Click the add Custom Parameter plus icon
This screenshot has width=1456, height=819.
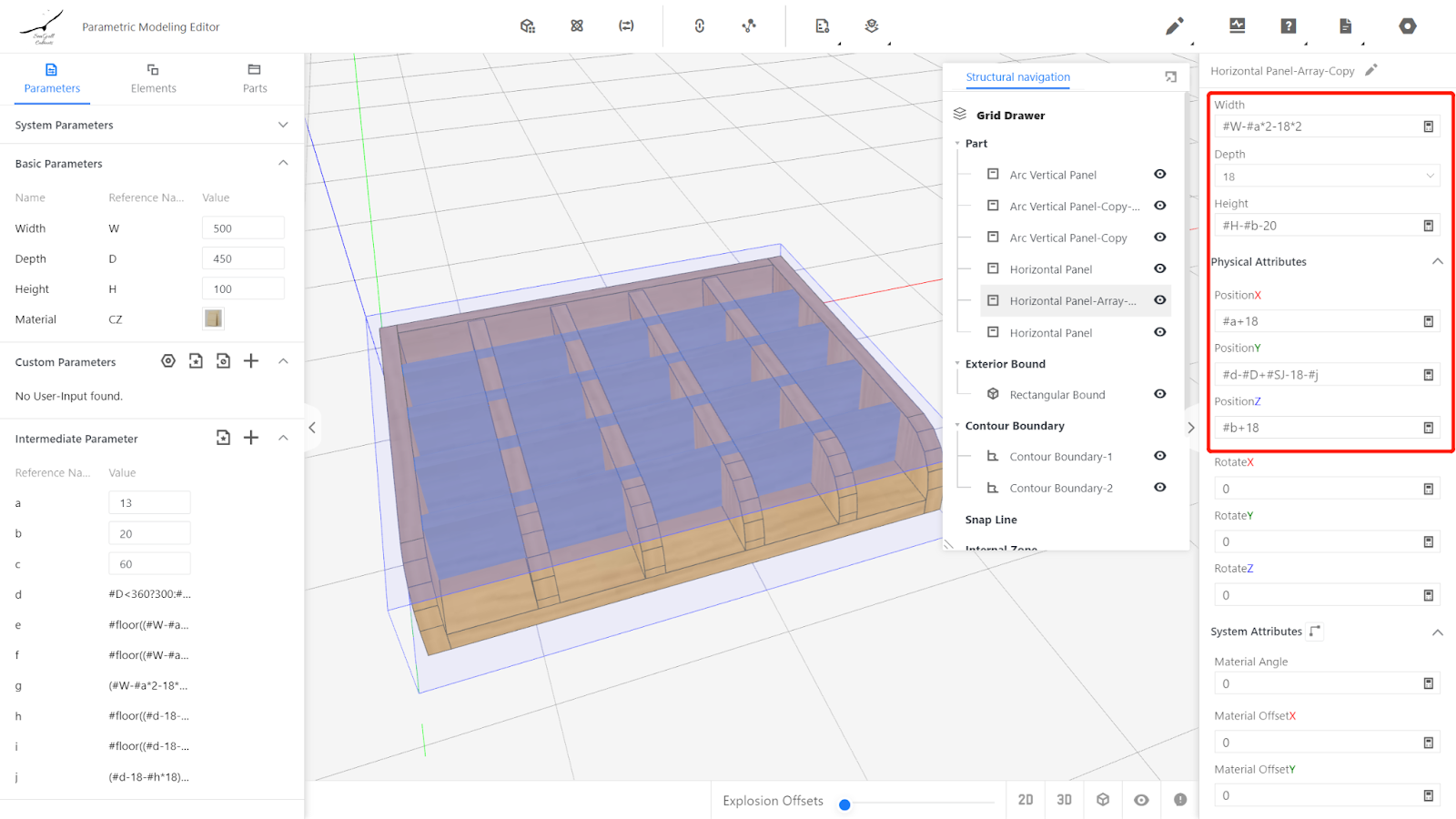point(251,361)
